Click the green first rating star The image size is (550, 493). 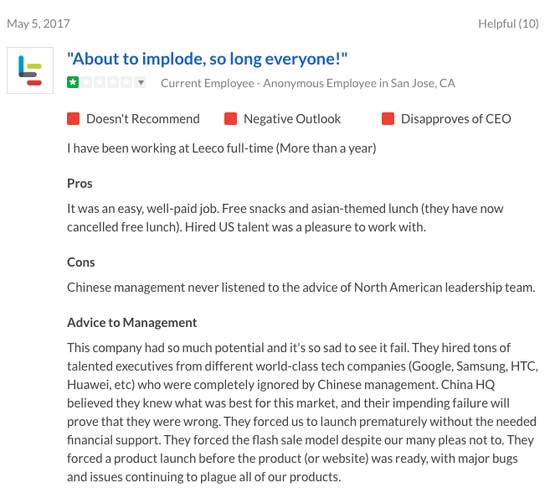click(73, 83)
